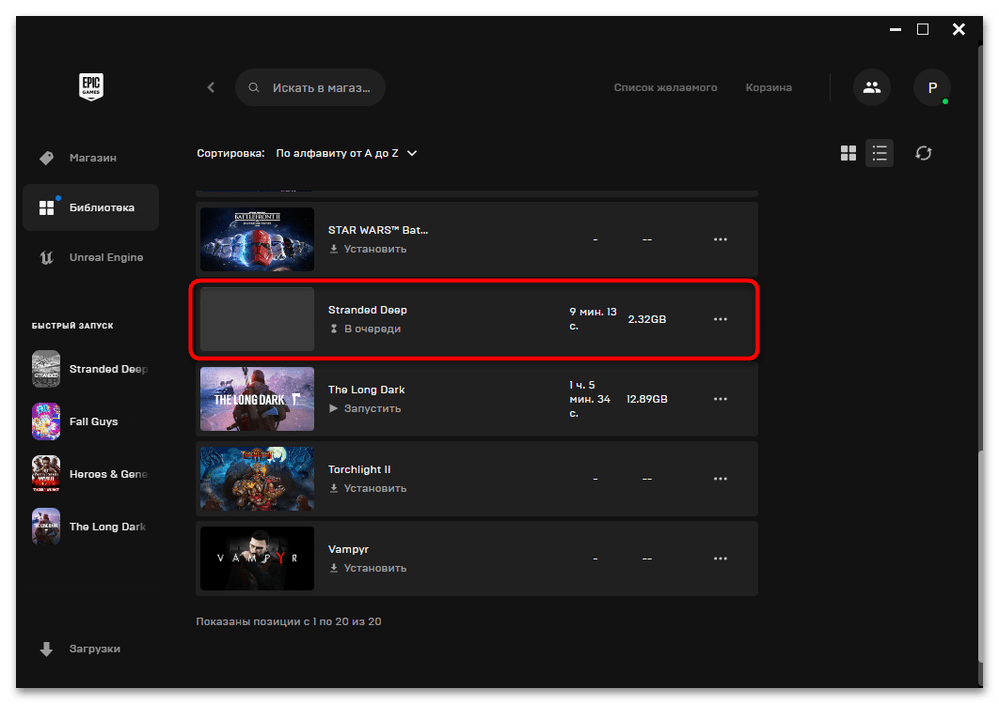Image resolution: width=999 pixels, height=704 pixels.
Task: Click Stranded Deep 2.32GB size
Action: 647,319
